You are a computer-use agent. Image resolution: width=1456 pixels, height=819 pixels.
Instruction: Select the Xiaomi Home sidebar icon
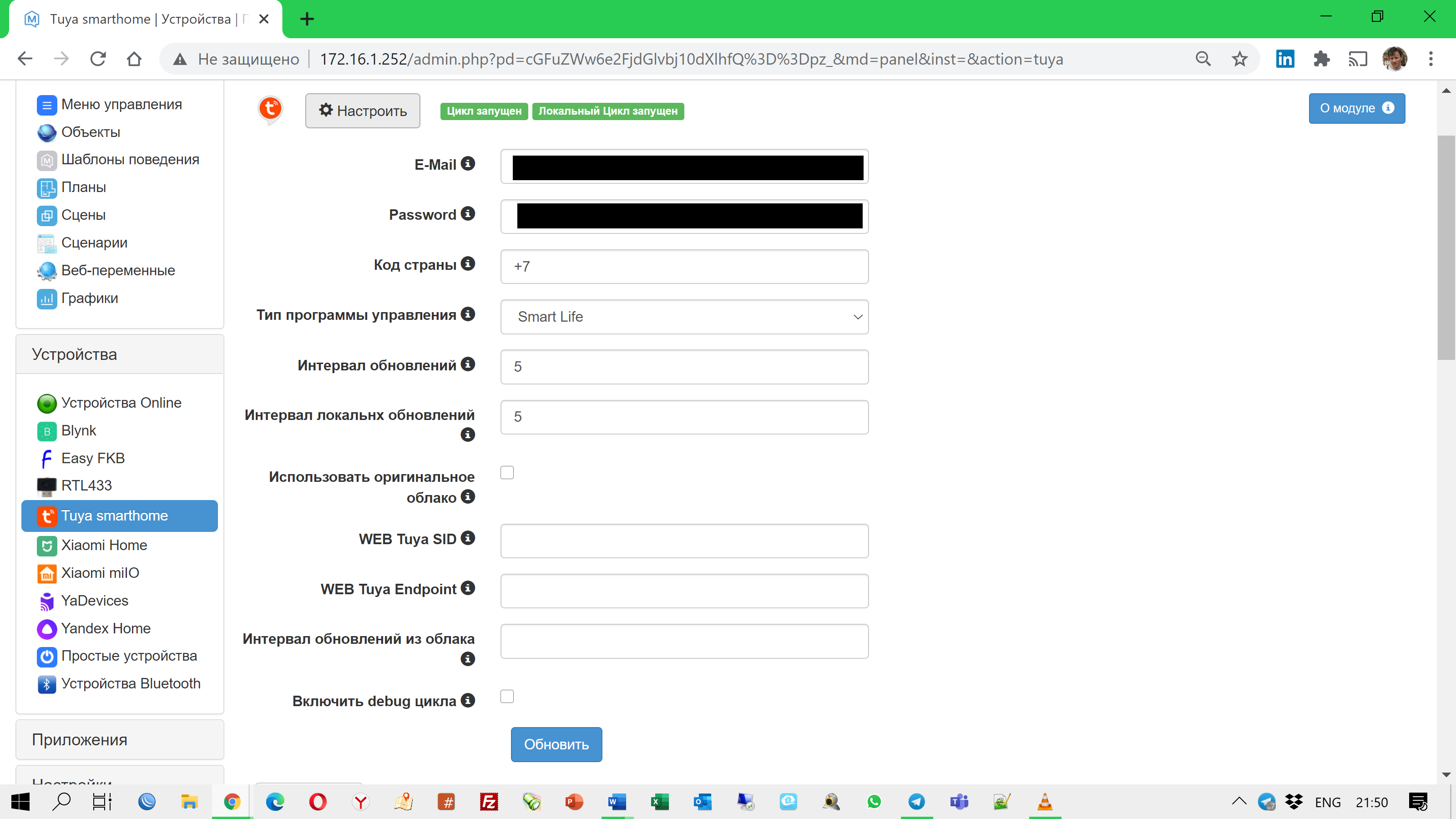click(47, 546)
